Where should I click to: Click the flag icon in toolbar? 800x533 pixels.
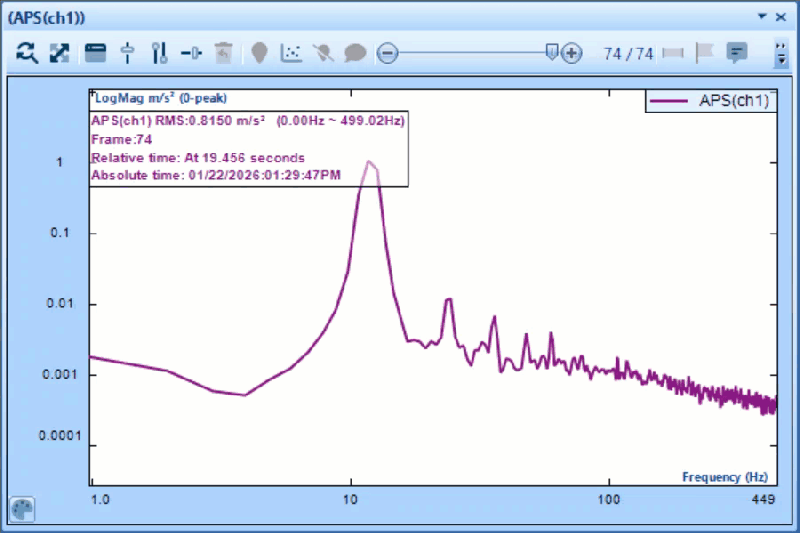coord(705,53)
